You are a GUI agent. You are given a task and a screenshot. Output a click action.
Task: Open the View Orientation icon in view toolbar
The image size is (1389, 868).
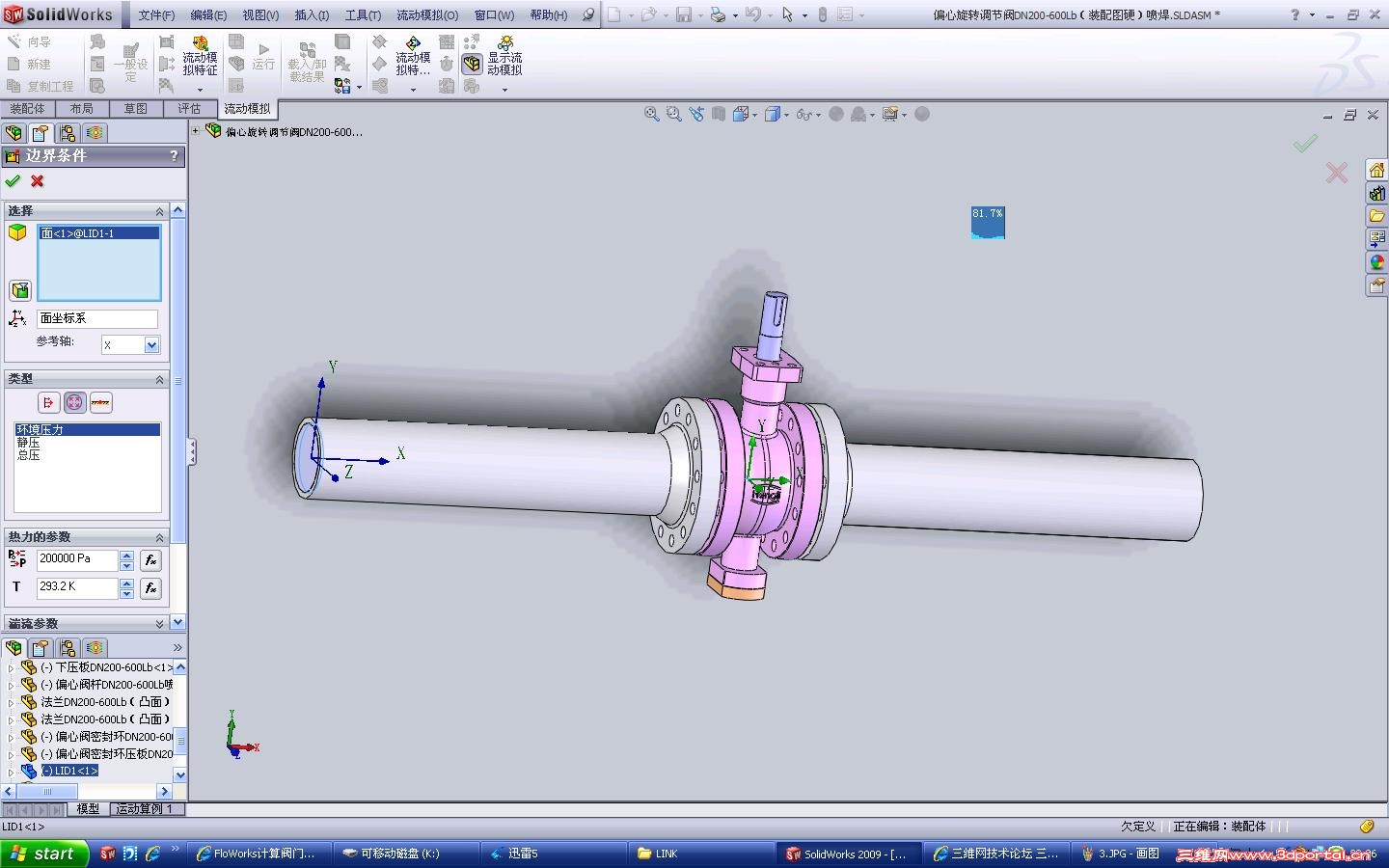(x=741, y=114)
